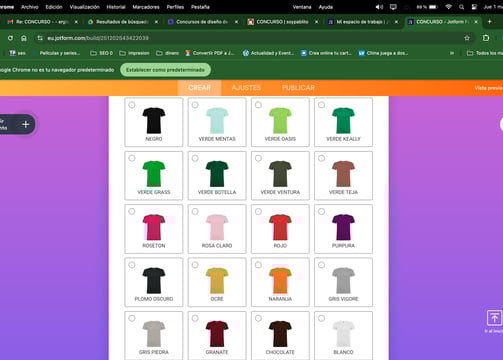
Task: Click the add form elements plus icon
Action: click(x=26, y=124)
